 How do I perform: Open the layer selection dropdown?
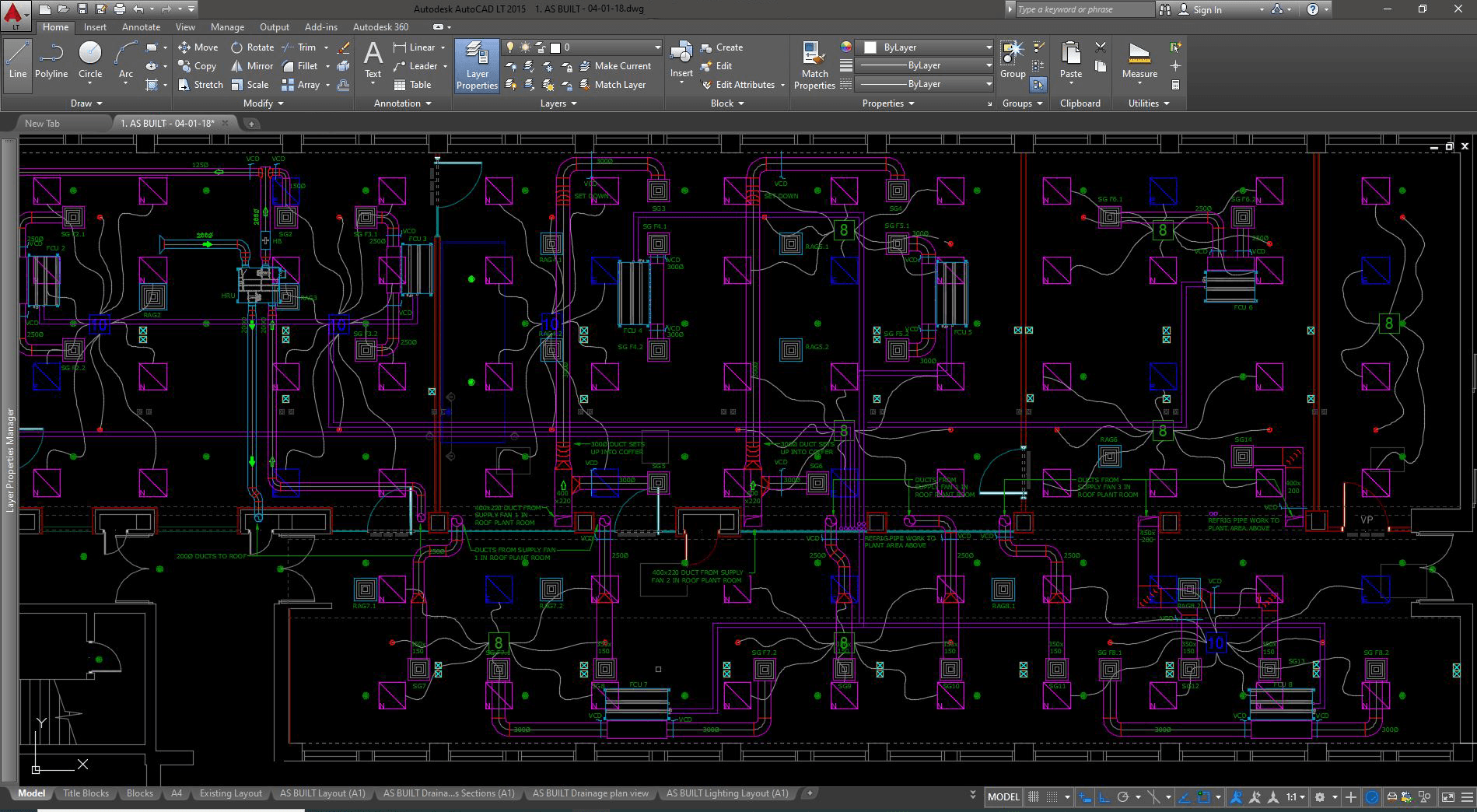(x=582, y=47)
